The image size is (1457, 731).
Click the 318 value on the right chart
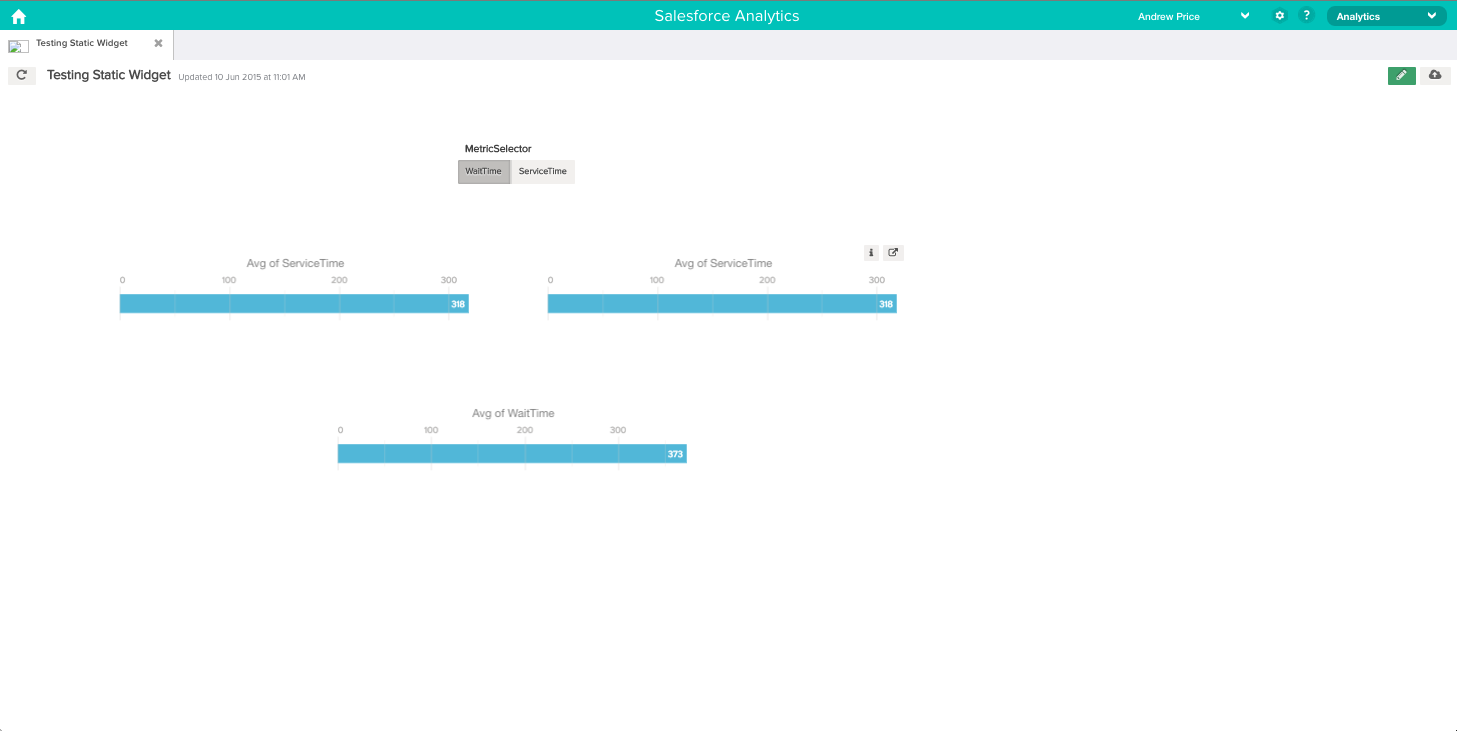[886, 304]
